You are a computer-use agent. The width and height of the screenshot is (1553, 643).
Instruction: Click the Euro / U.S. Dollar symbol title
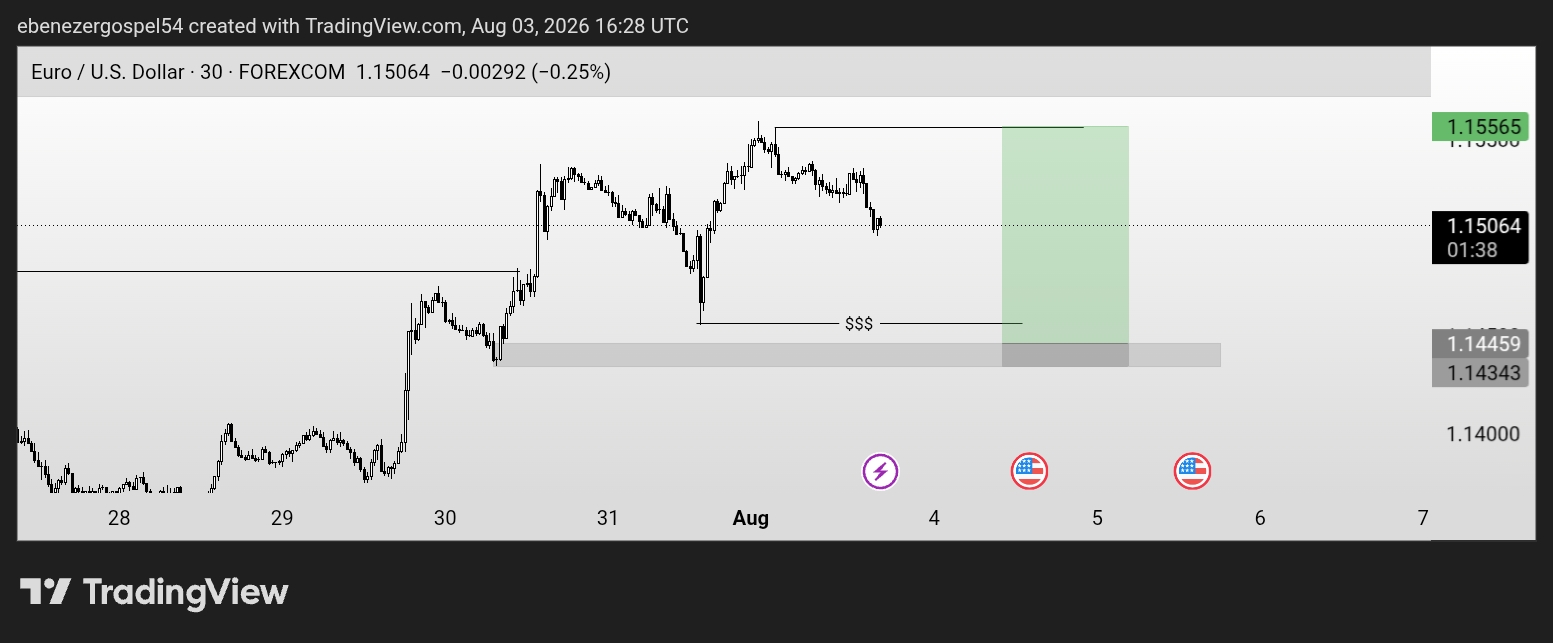coord(109,72)
